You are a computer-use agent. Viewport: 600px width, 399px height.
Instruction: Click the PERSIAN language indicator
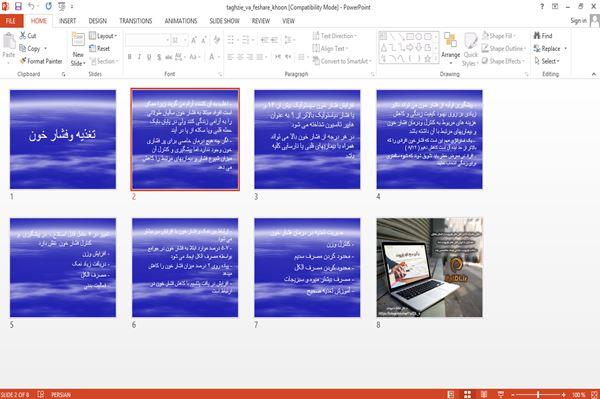click(x=60, y=394)
